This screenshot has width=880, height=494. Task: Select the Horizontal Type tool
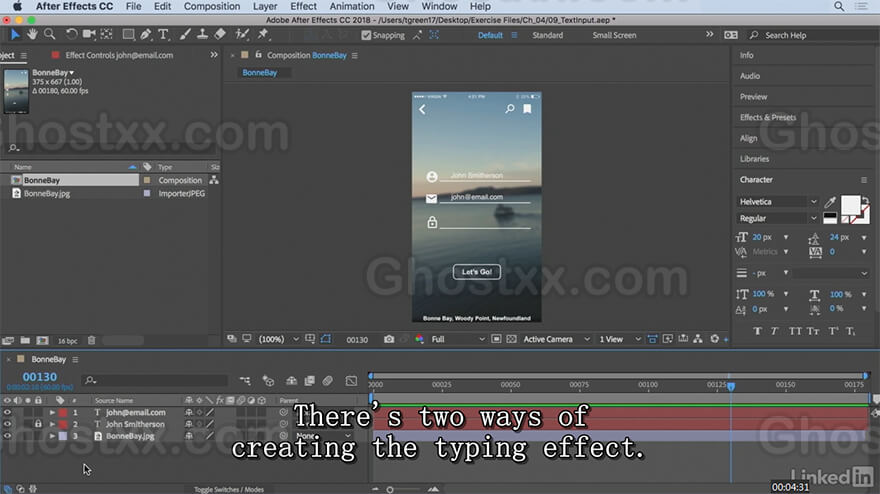tap(163, 35)
